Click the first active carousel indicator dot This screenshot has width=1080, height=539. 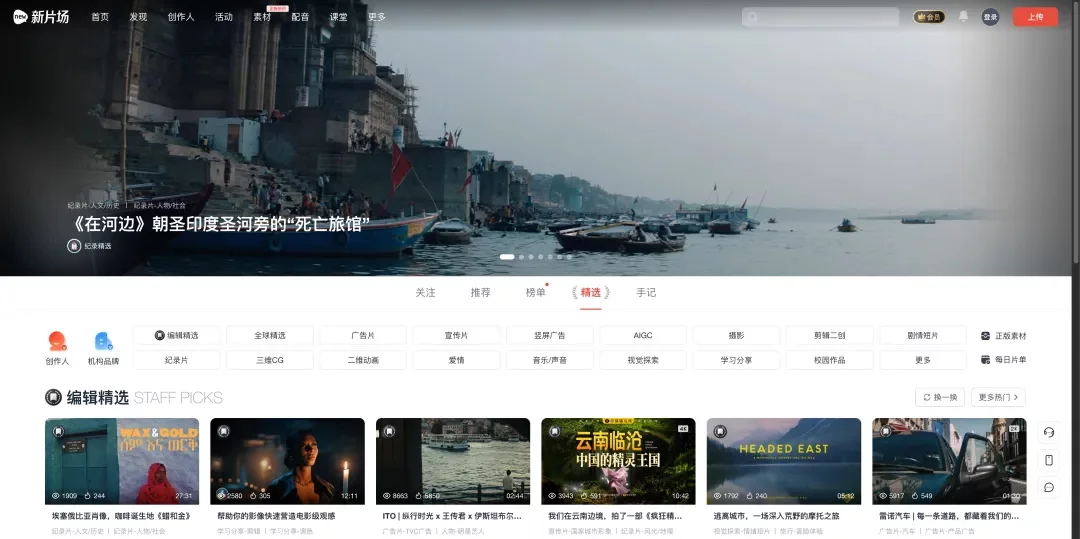pyautogui.click(x=507, y=257)
